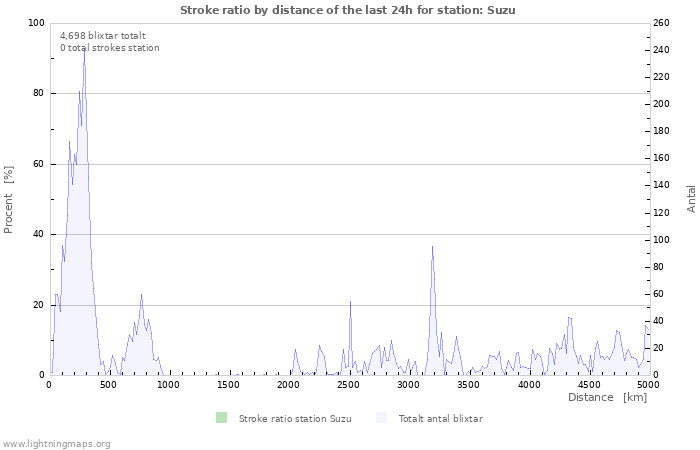The image size is (700, 450).
Task: Open the www.lightningmaps.org watermark link
Action: point(56,443)
